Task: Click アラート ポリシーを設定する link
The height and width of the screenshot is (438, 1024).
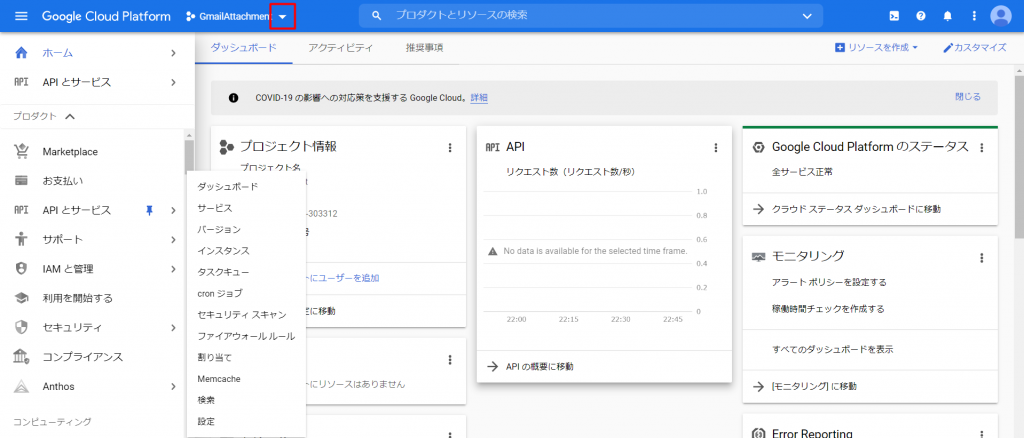Action: tap(829, 283)
